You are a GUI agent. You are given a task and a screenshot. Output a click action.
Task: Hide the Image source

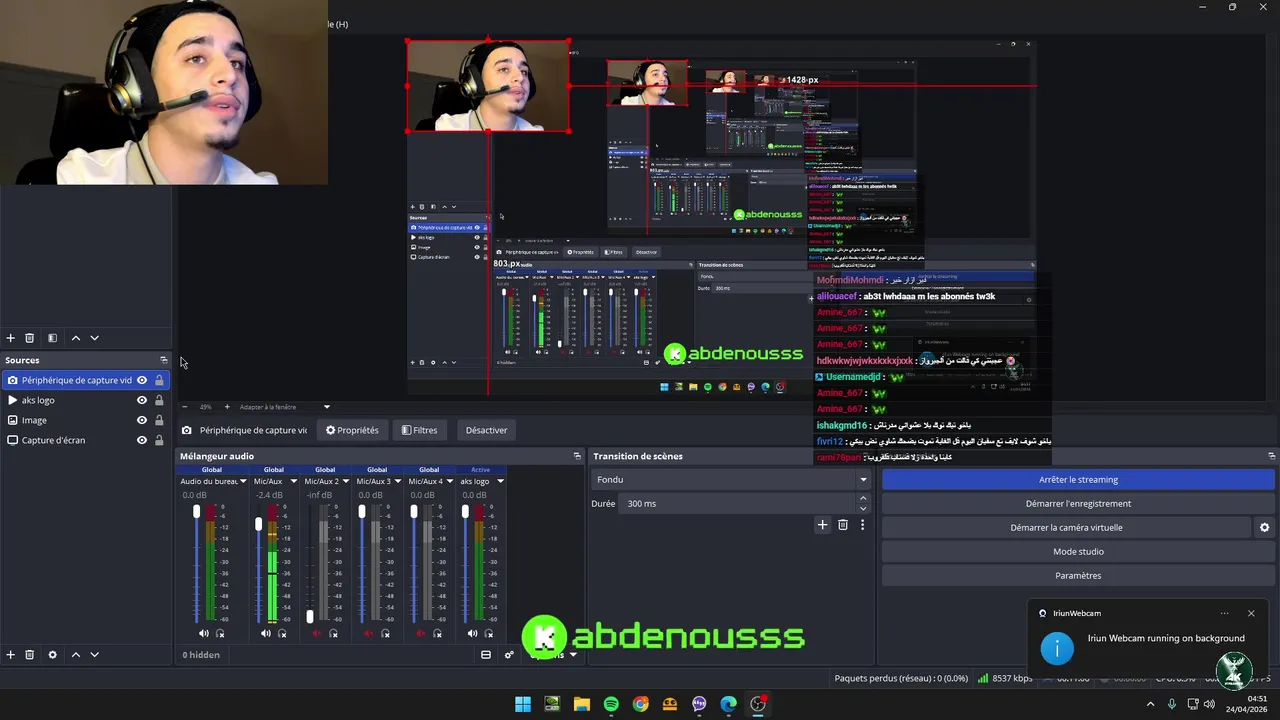pyautogui.click(x=142, y=420)
